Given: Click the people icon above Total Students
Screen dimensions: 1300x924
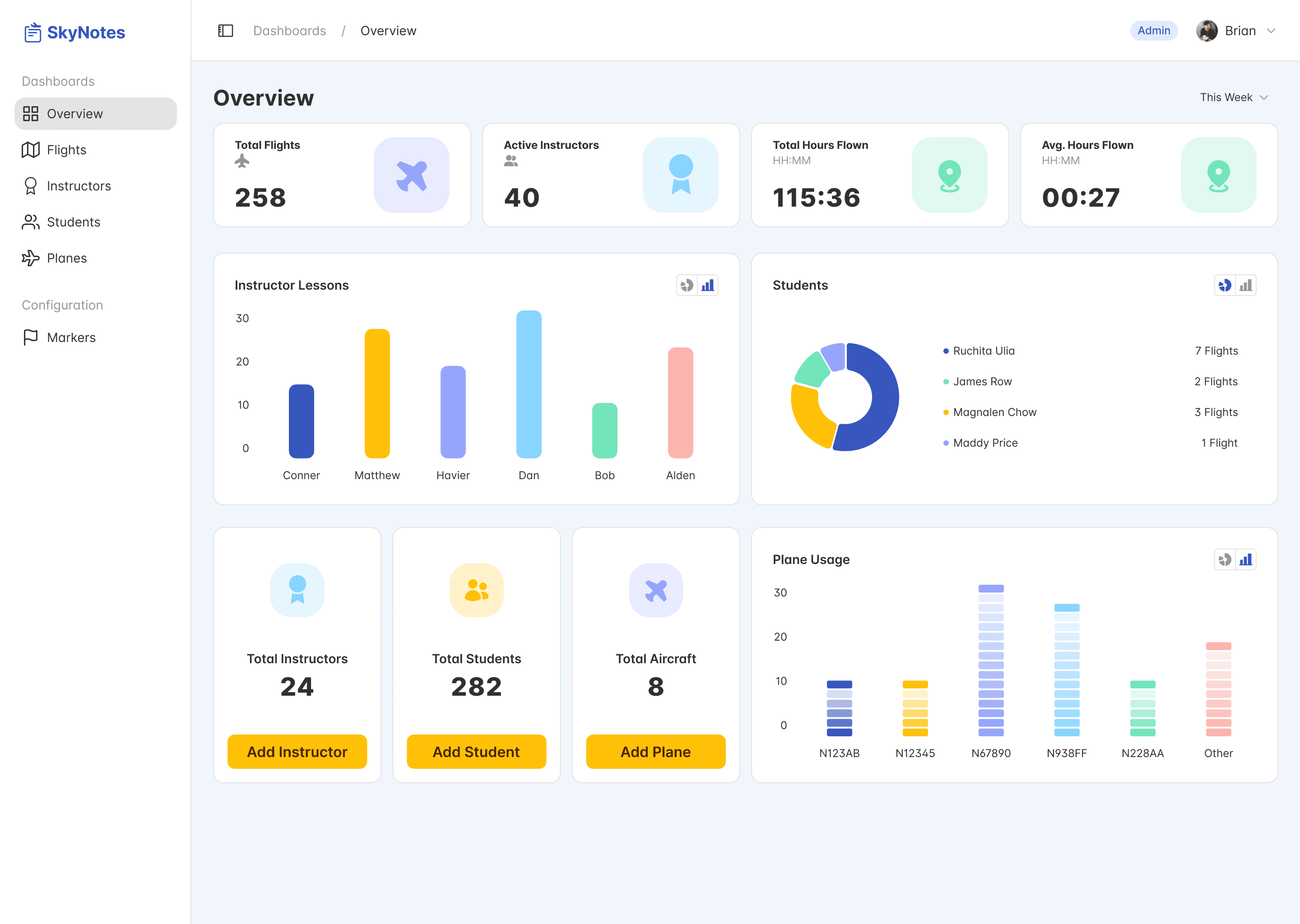Looking at the screenshot, I should coord(476,590).
